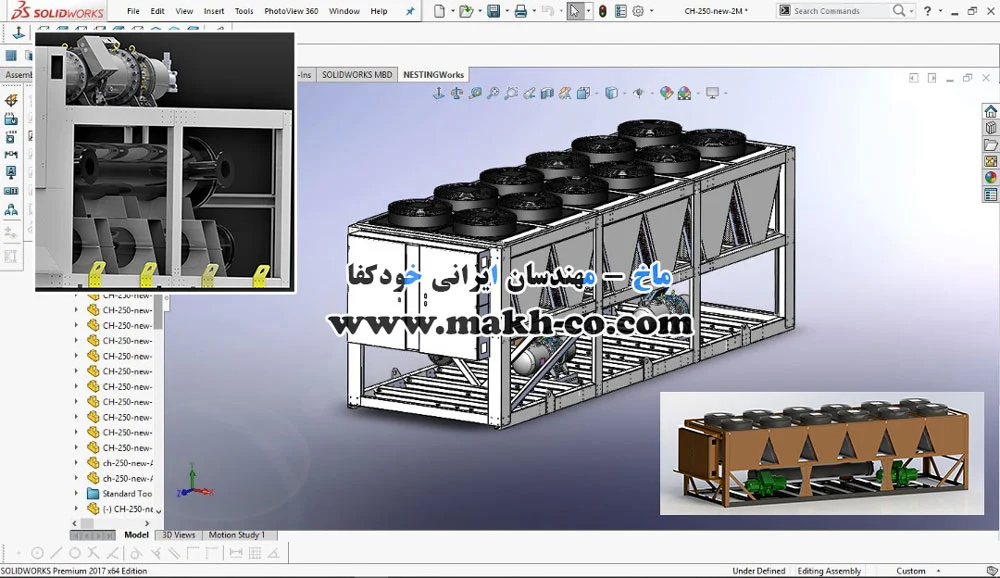Open the Appearances color ball task pane icon
1000x578 pixels.
click(x=990, y=177)
